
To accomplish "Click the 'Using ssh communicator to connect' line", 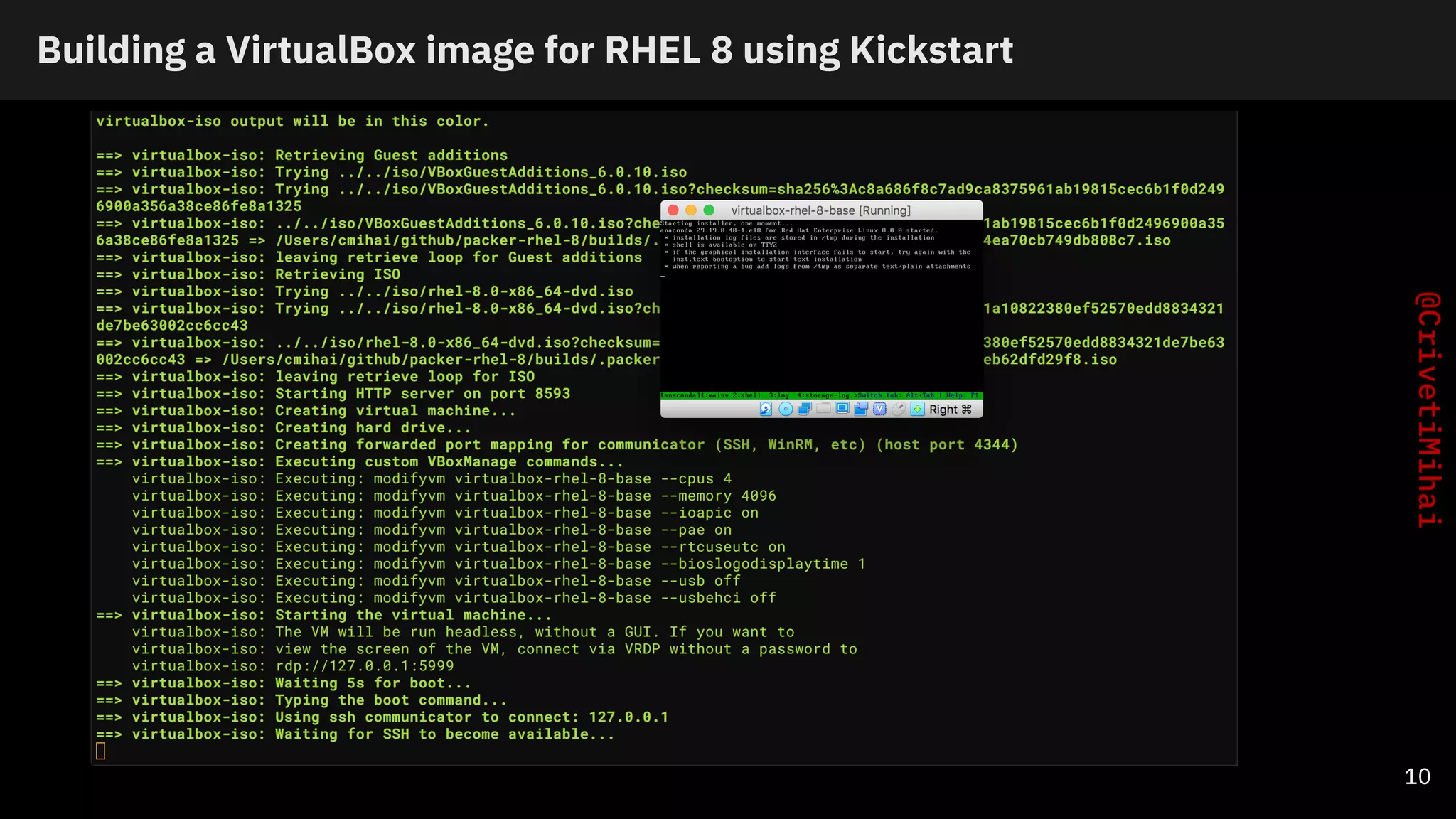I will click(382, 717).
